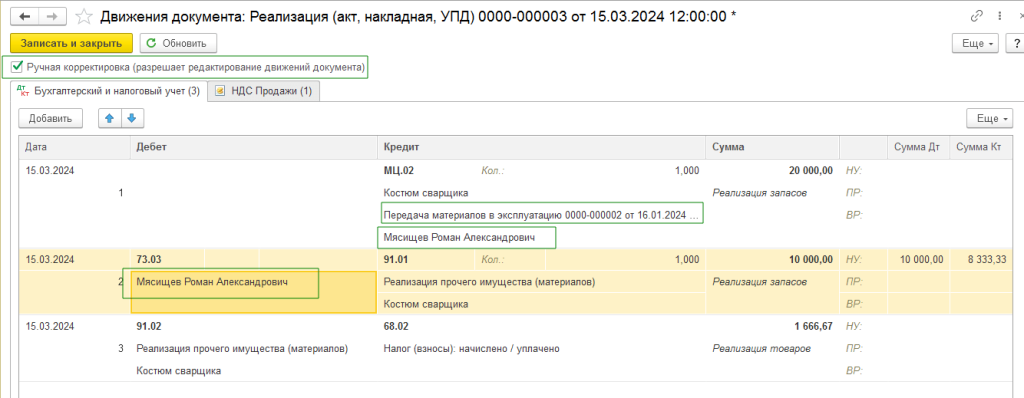
Task: Disable the Ручная корректировка checkbox
Action: pyautogui.click(x=18, y=67)
